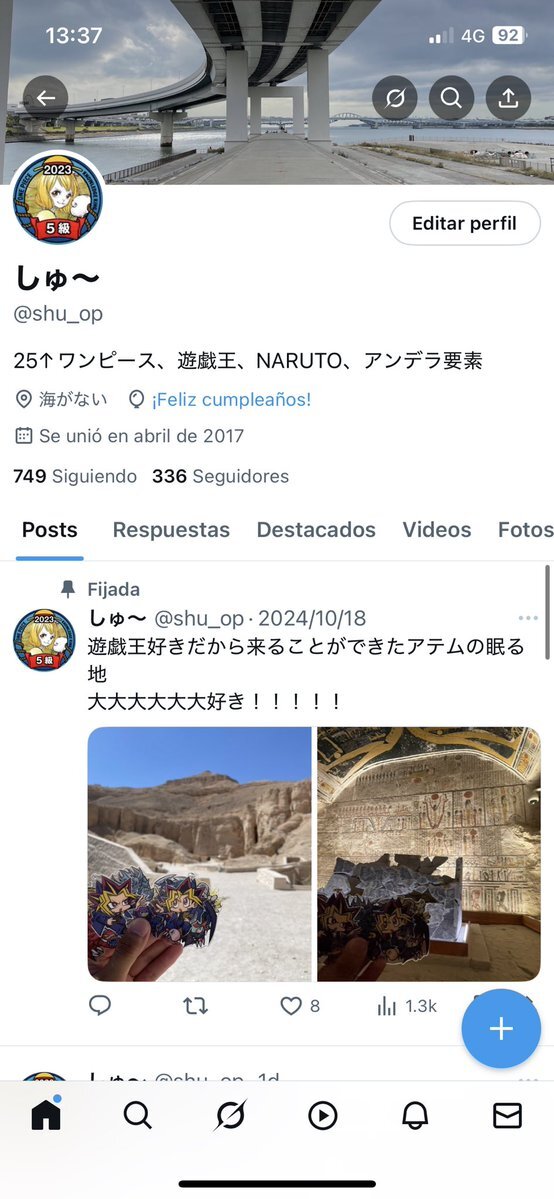The image size is (554, 1199).
Task: Open notifications bell
Action: click(x=415, y=1116)
